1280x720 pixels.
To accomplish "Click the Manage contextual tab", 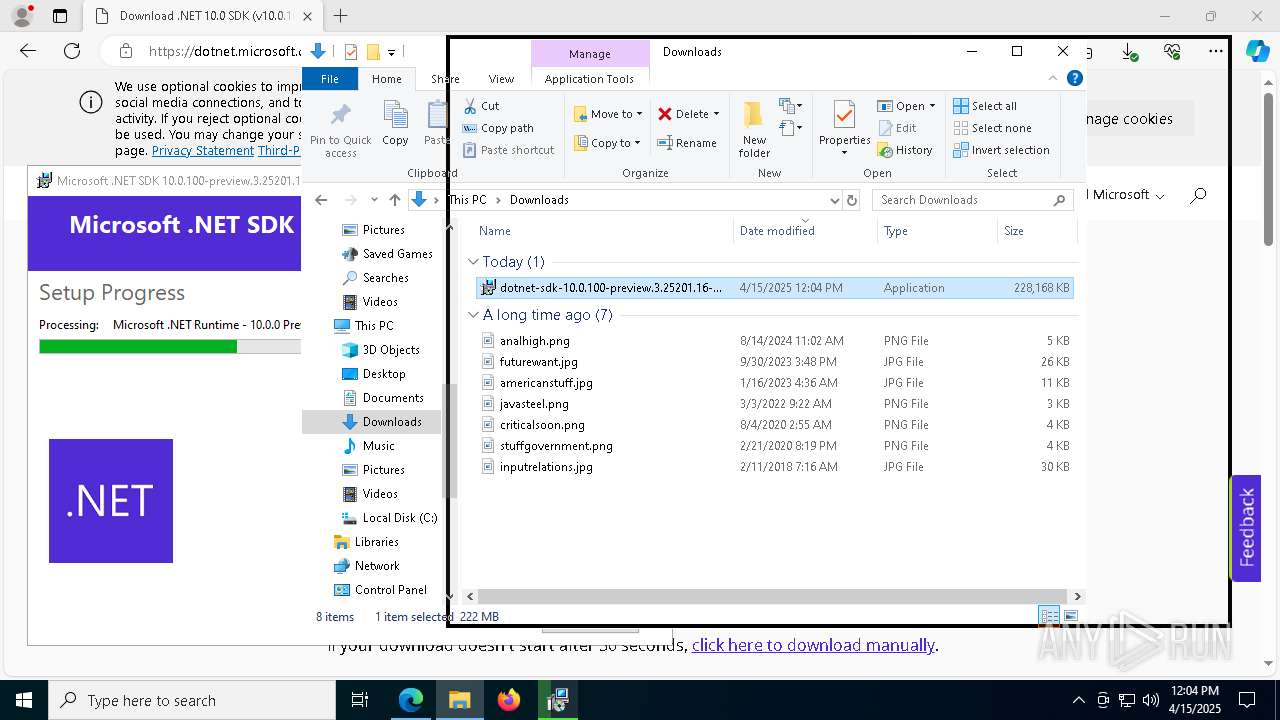I will [589, 54].
